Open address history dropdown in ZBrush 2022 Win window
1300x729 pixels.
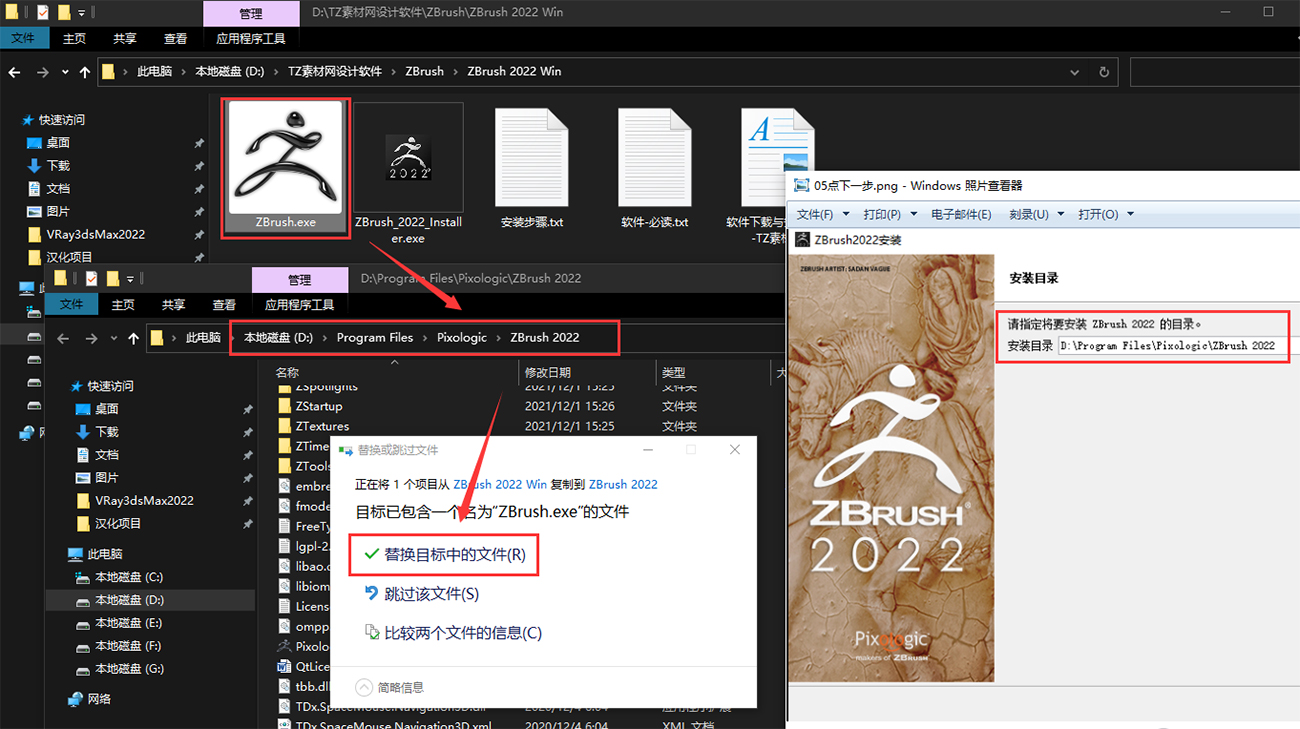pyautogui.click(x=1075, y=72)
